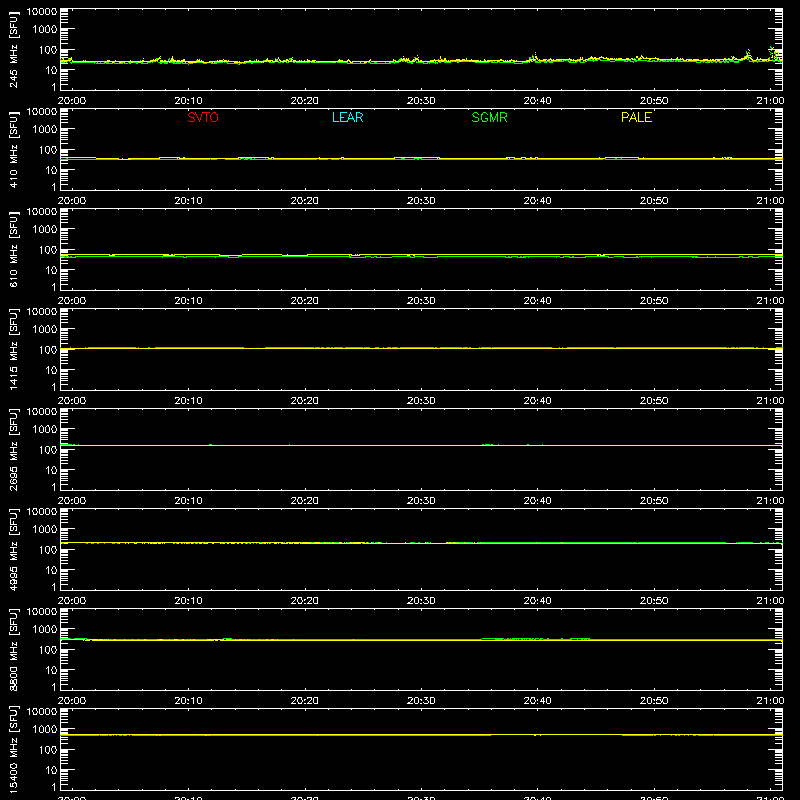
Task: Click the 245 MHz panel's 20:10 time label
Action: pyautogui.click(x=188, y=101)
